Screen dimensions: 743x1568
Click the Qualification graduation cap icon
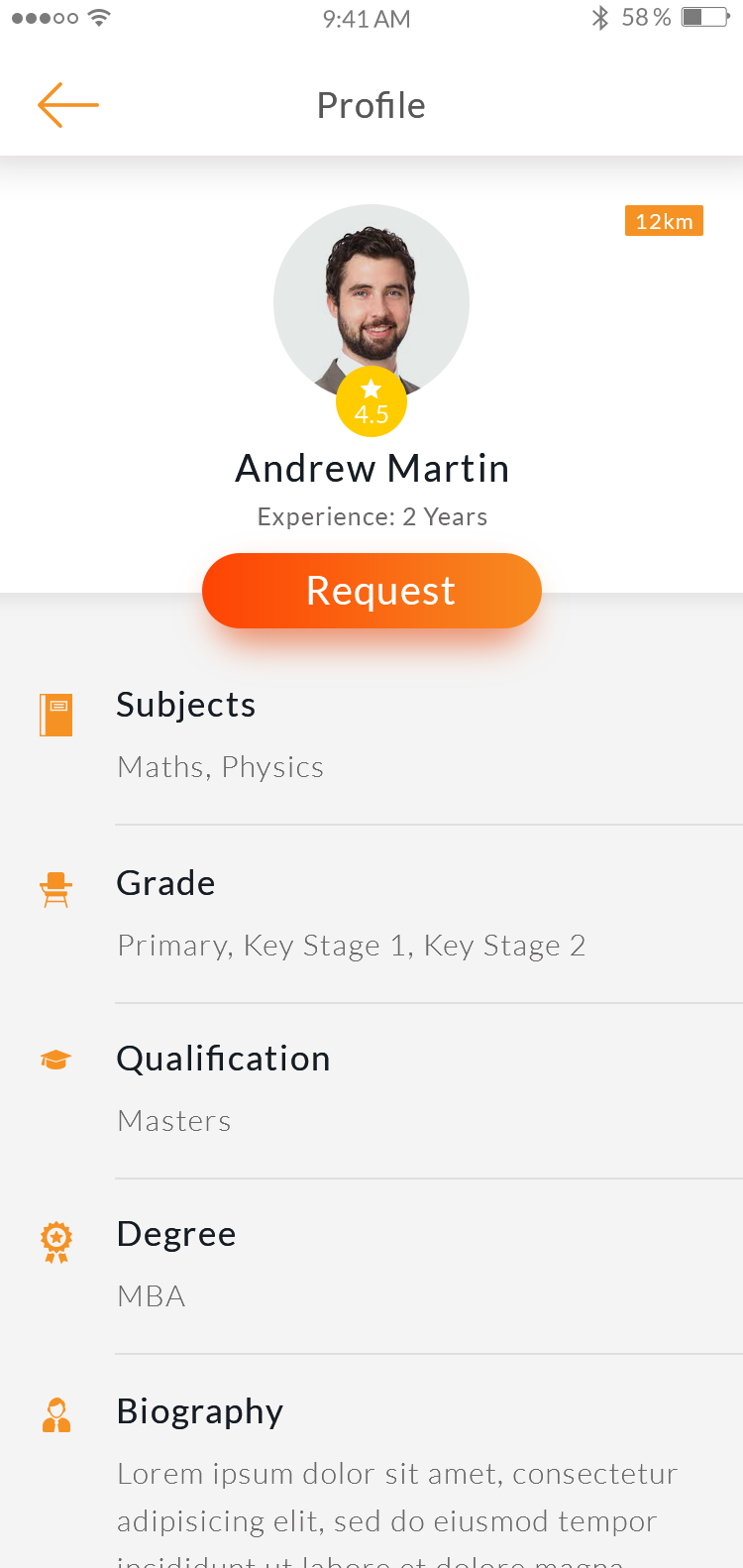pyautogui.click(x=56, y=1061)
